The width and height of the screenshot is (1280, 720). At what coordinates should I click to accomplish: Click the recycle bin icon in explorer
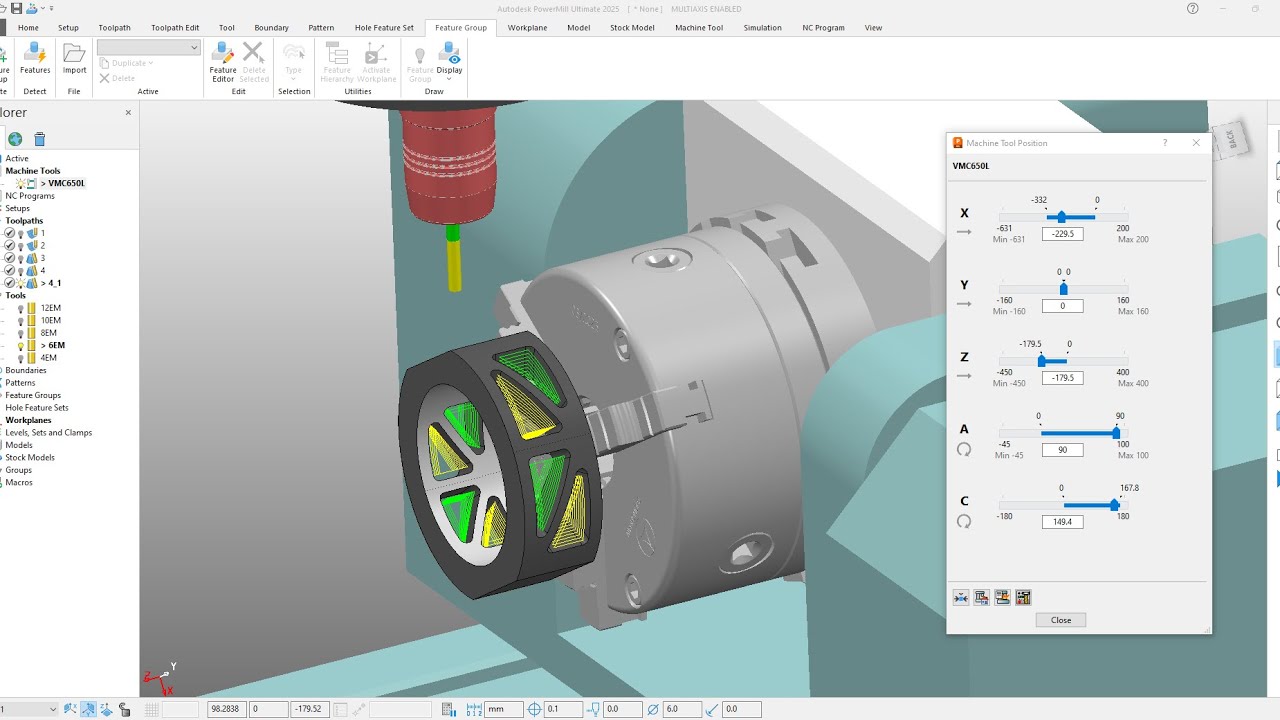[40, 139]
